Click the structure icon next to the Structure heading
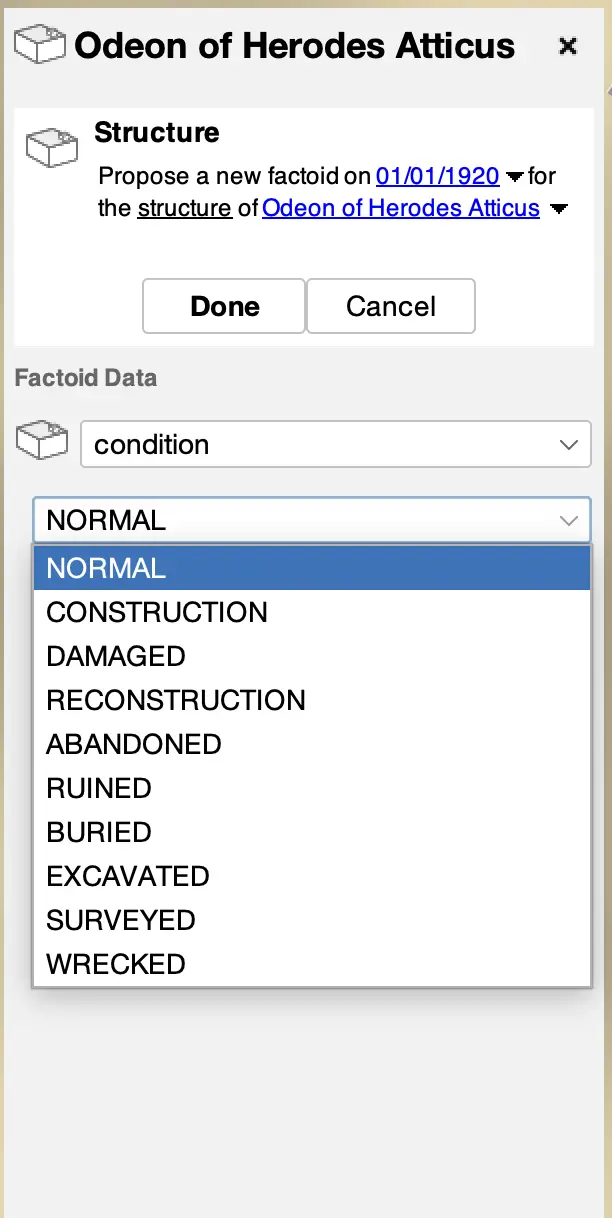The height and width of the screenshot is (1218, 612). (x=51, y=148)
